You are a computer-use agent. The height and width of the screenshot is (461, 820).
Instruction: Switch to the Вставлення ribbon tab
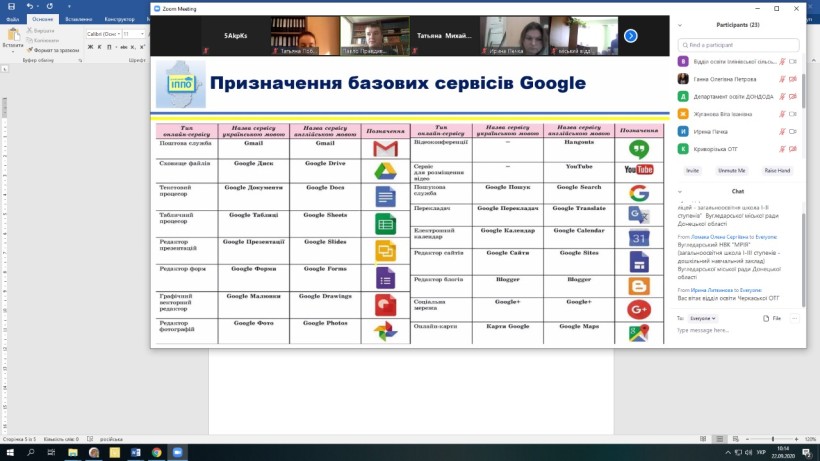[x=78, y=19]
